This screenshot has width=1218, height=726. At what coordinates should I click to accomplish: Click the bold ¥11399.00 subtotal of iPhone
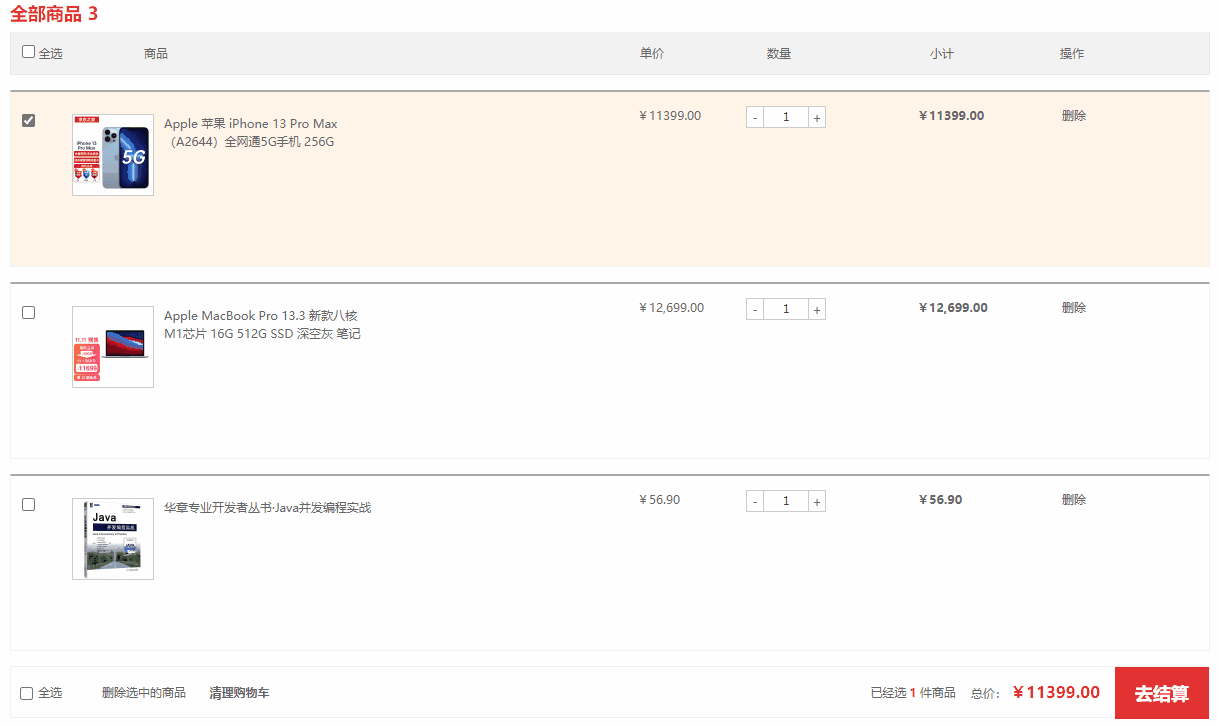coord(952,115)
